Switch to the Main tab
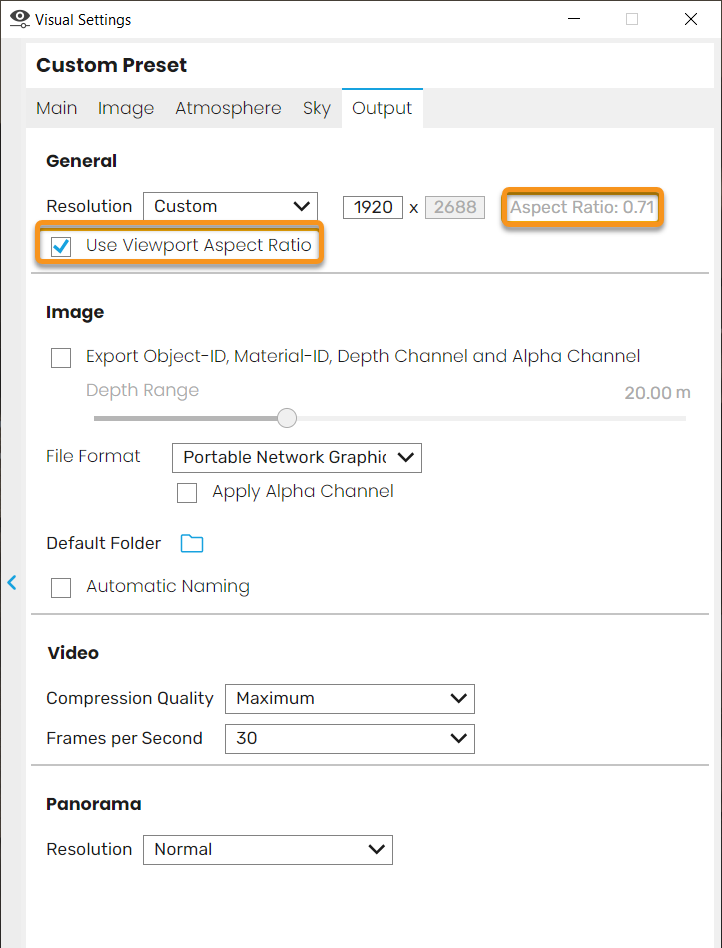Image resolution: width=722 pixels, height=948 pixels. (57, 108)
